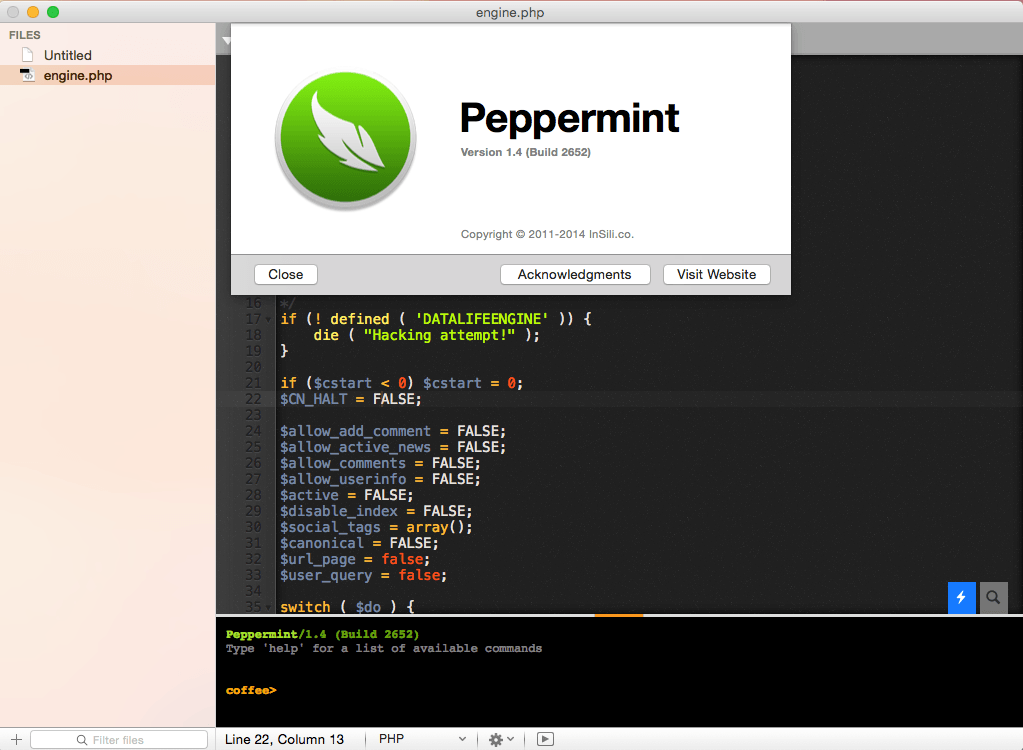Click the Copyright 2011-2014 InSili.co text
Screen dimensions: 1023x750
547,234
